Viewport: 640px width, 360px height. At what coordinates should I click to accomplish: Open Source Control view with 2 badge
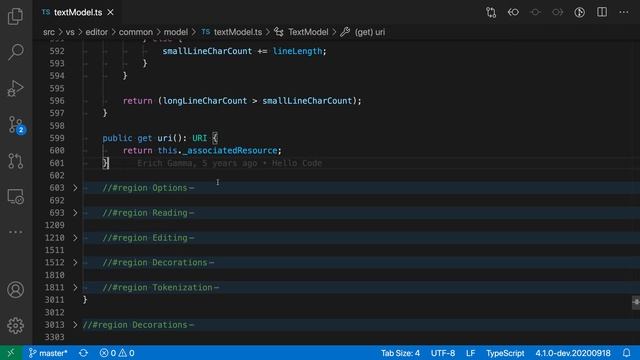tap(16, 124)
